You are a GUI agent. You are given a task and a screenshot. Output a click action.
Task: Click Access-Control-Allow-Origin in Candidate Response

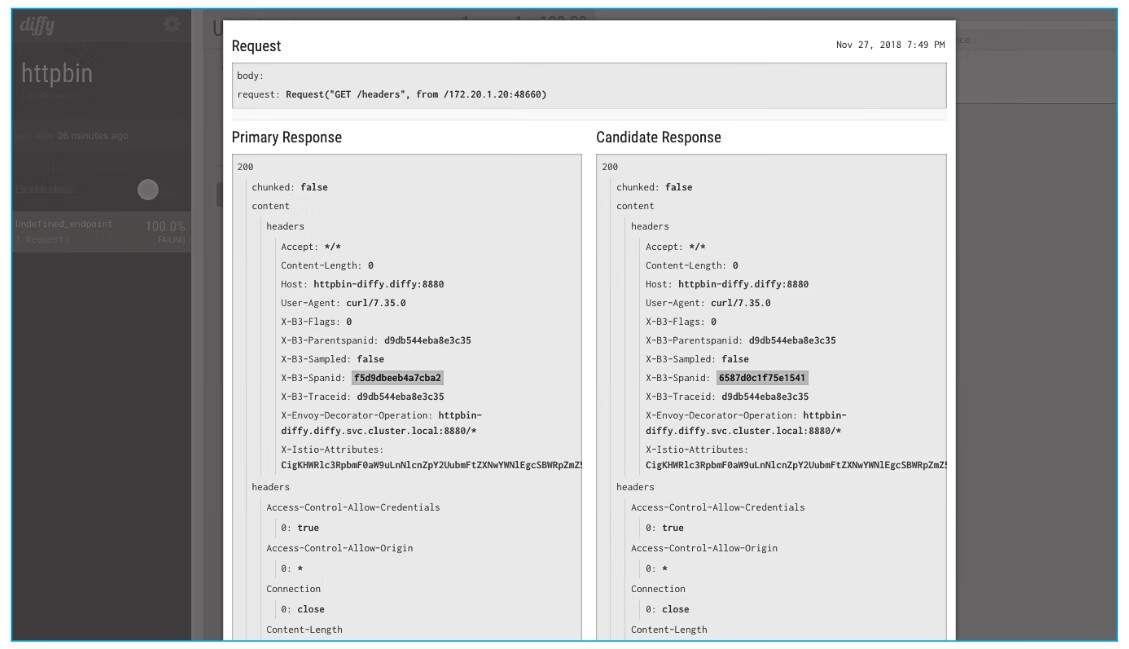click(x=704, y=548)
